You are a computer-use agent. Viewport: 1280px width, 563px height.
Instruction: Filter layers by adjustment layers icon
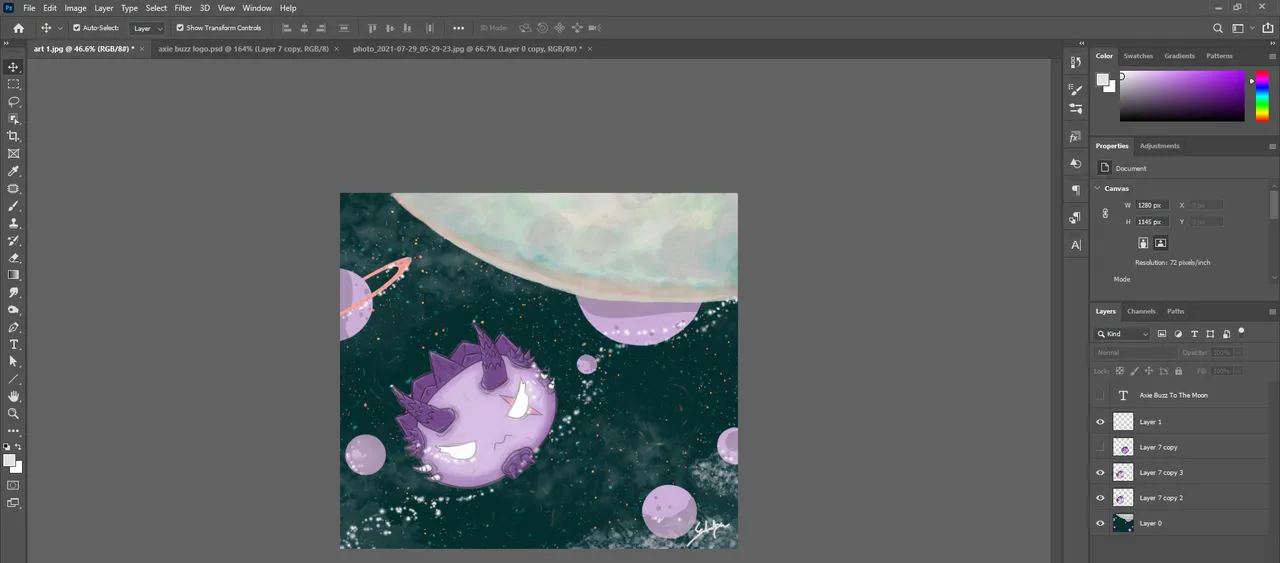click(1178, 334)
